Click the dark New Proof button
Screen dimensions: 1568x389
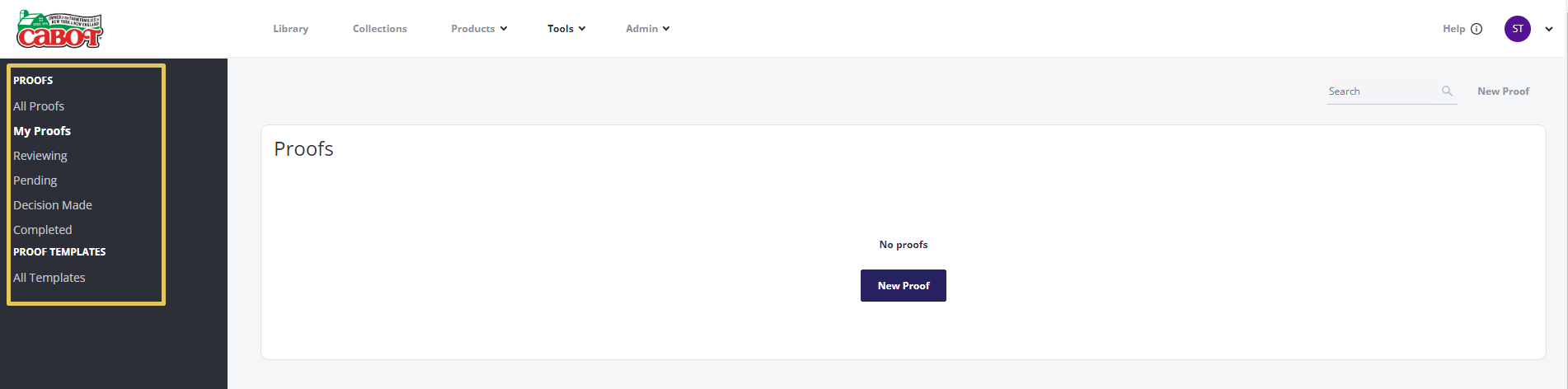[x=904, y=286]
